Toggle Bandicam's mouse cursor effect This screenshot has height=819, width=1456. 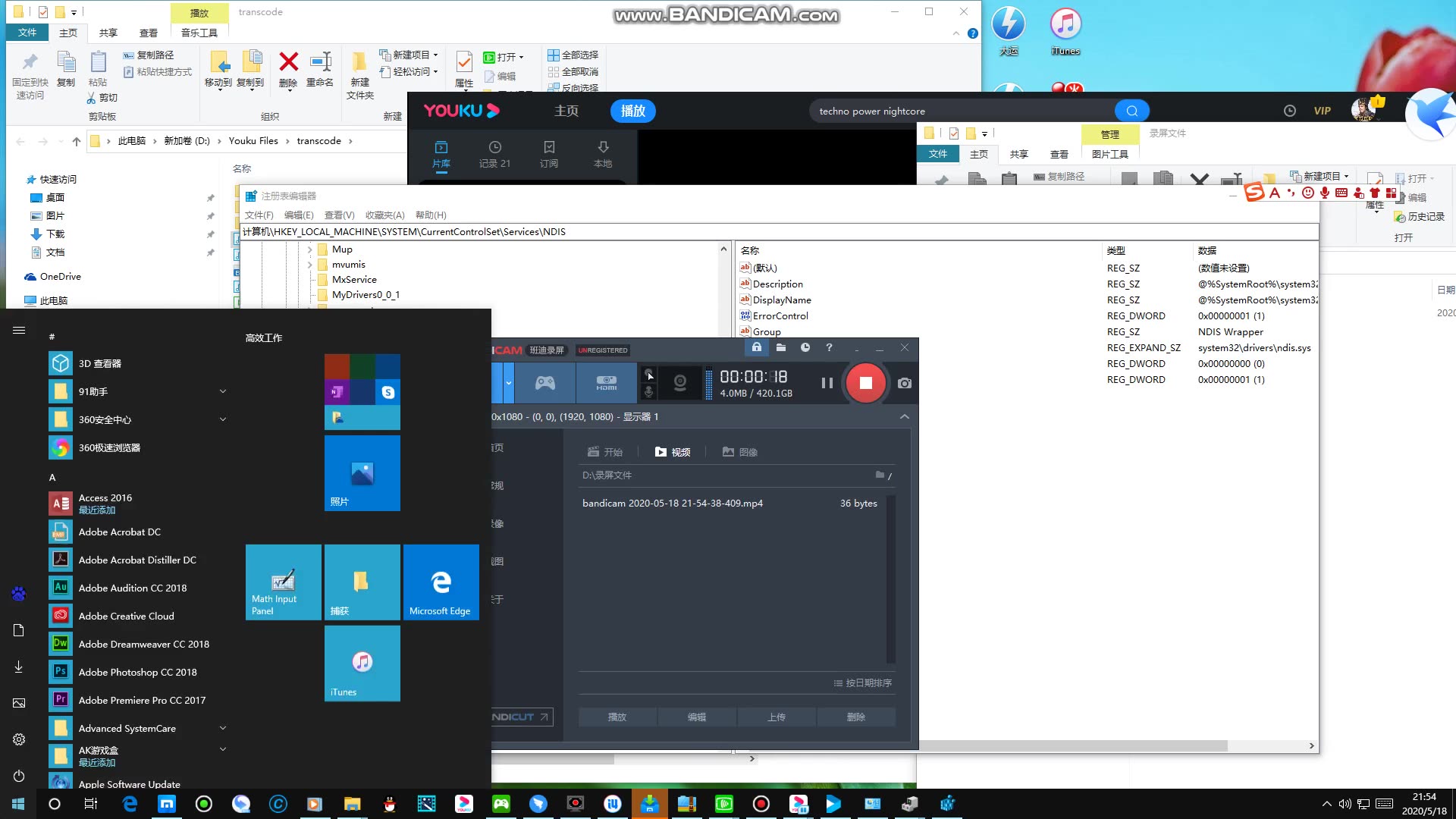click(648, 375)
